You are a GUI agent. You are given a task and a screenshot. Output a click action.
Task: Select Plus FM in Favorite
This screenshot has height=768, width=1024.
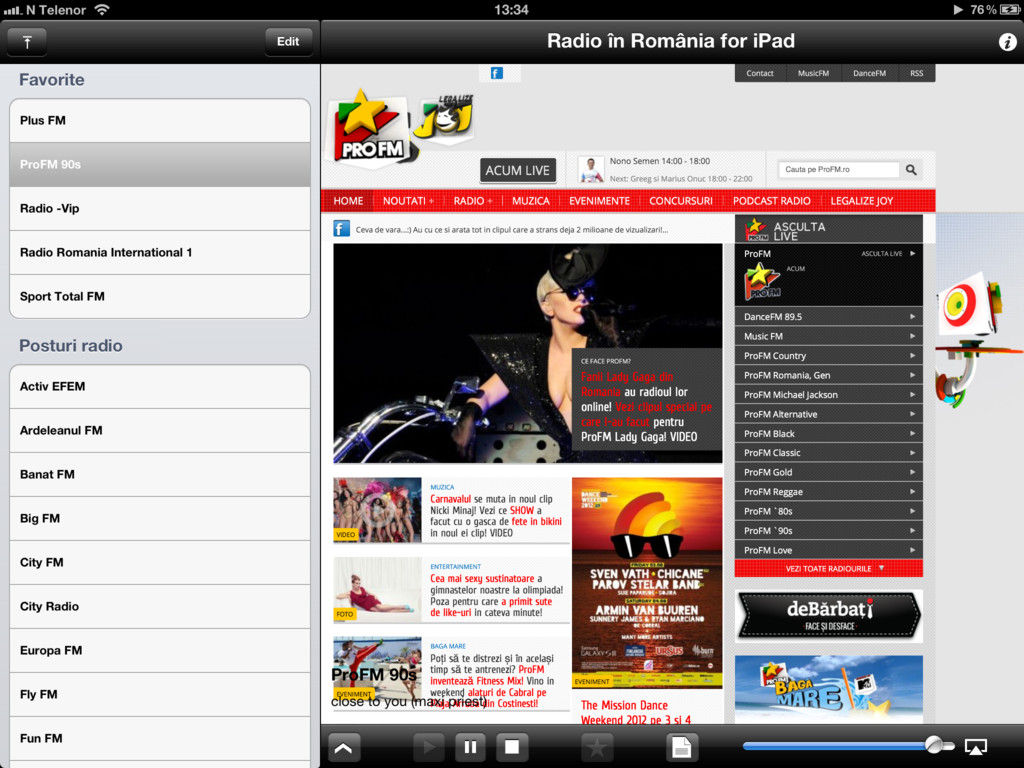[160, 121]
